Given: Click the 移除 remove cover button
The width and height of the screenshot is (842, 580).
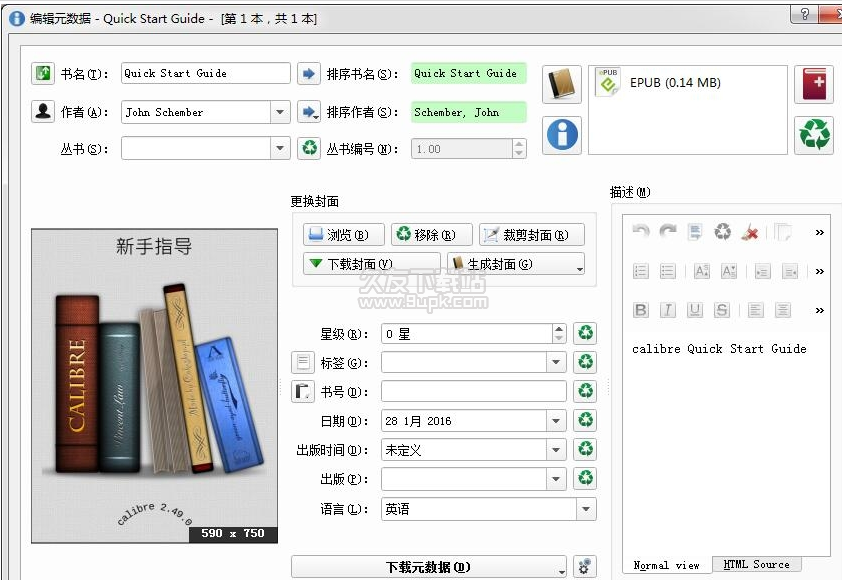Looking at the screenshot, I should 432,235.
